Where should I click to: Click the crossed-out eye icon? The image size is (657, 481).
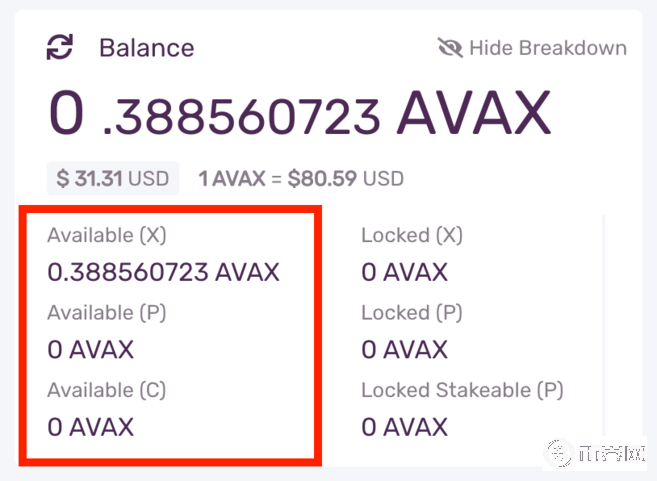point(450,48)
